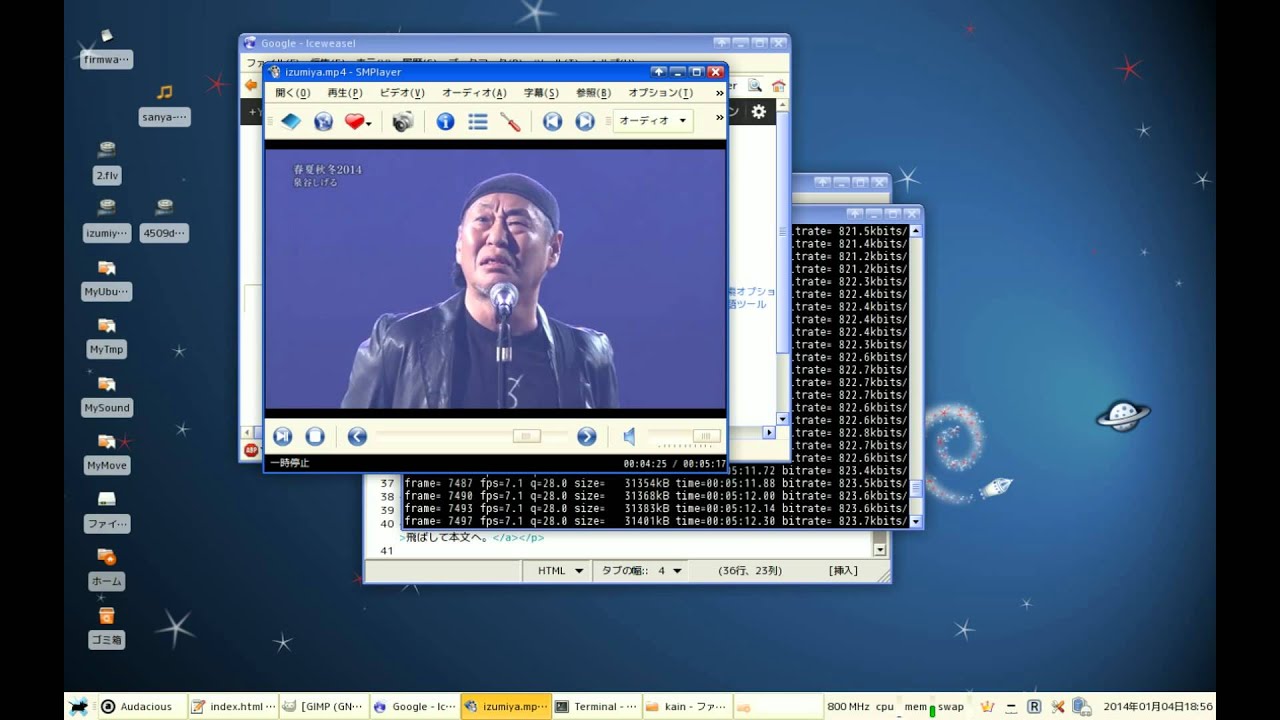This screenshot has height=720, width=1280.
Task: Open the ゴミ箱 trash icon
Action: [107, 627]
